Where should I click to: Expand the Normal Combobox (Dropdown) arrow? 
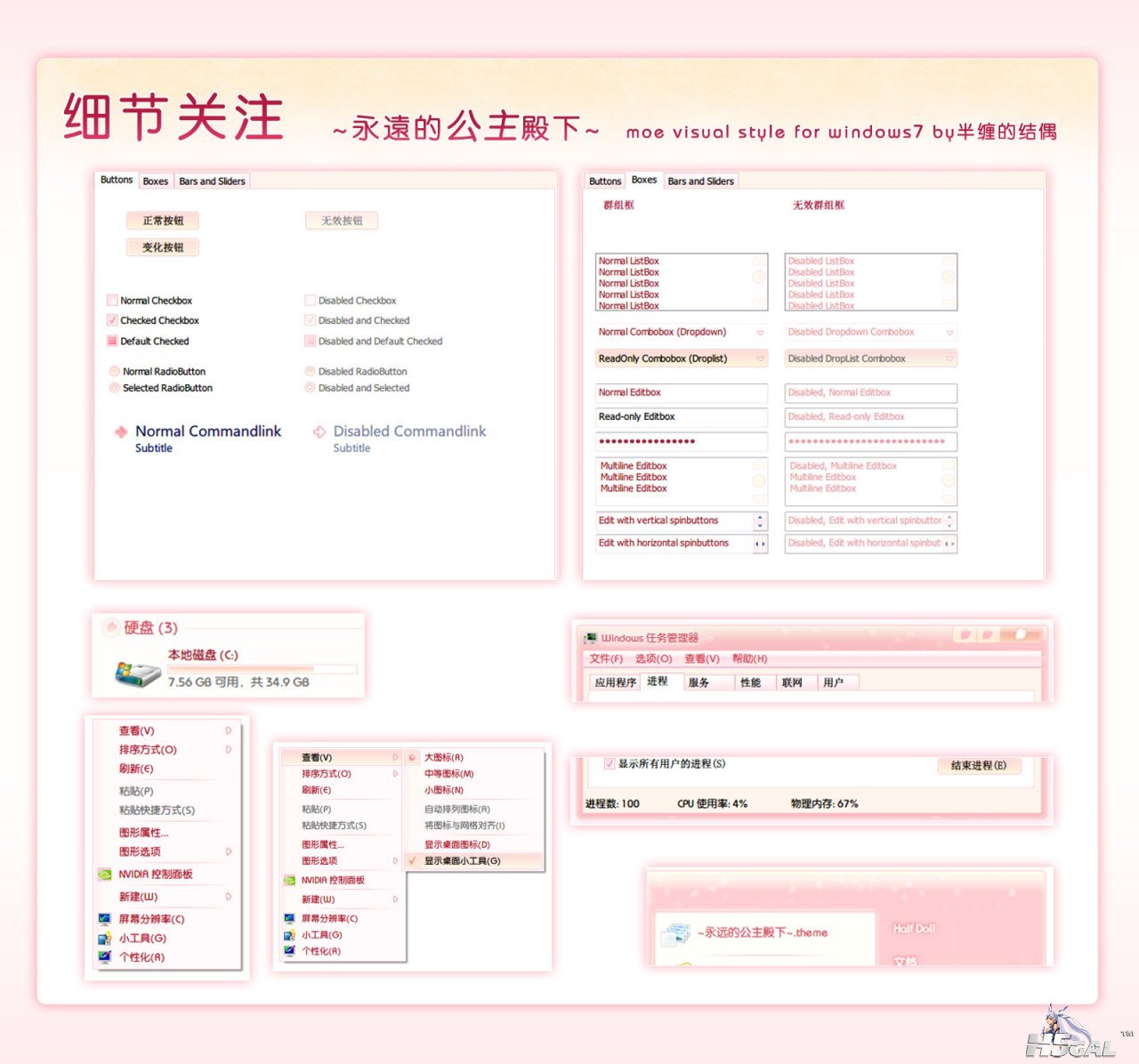760,333
